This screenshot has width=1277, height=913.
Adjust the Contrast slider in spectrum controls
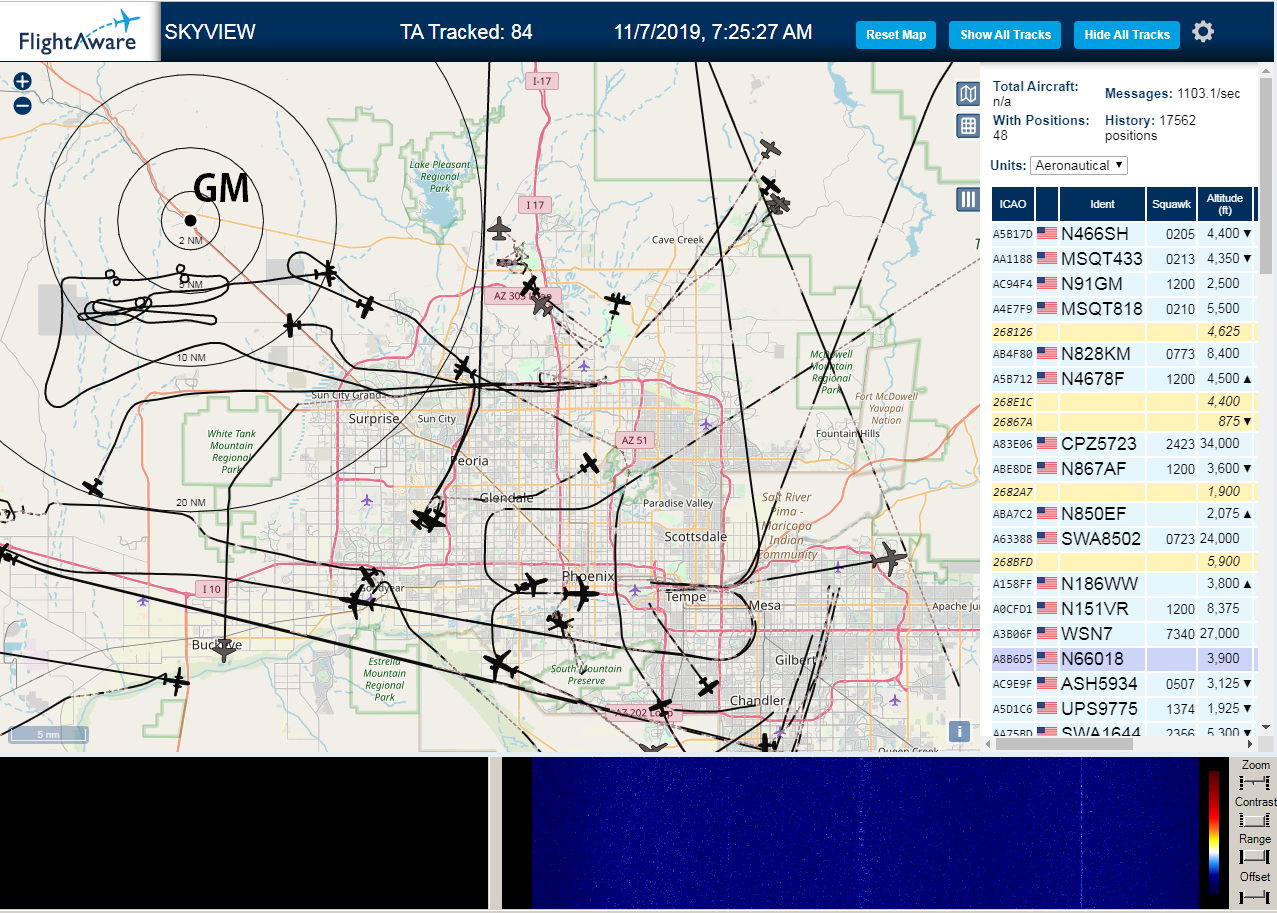(1254, 820)
